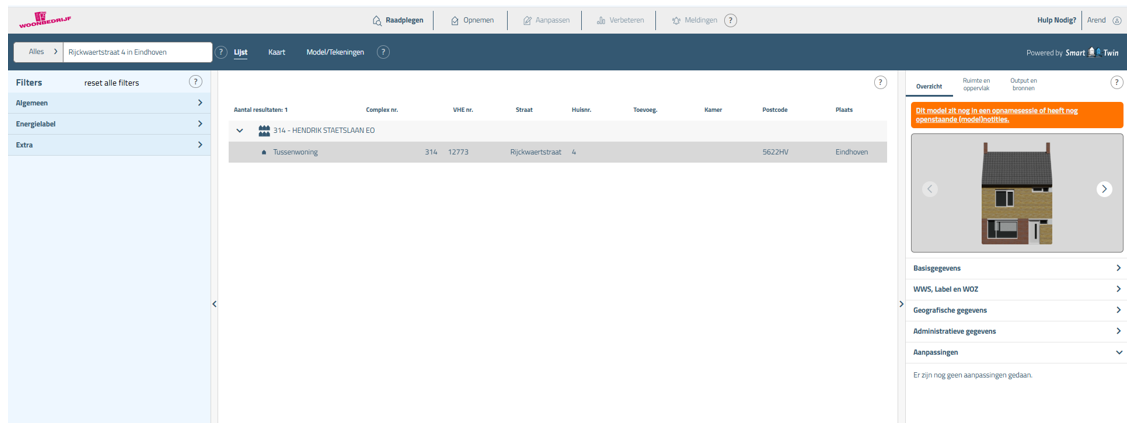Click the address search input field
Screen dimensions: 1134x430
tap(137, 52)
